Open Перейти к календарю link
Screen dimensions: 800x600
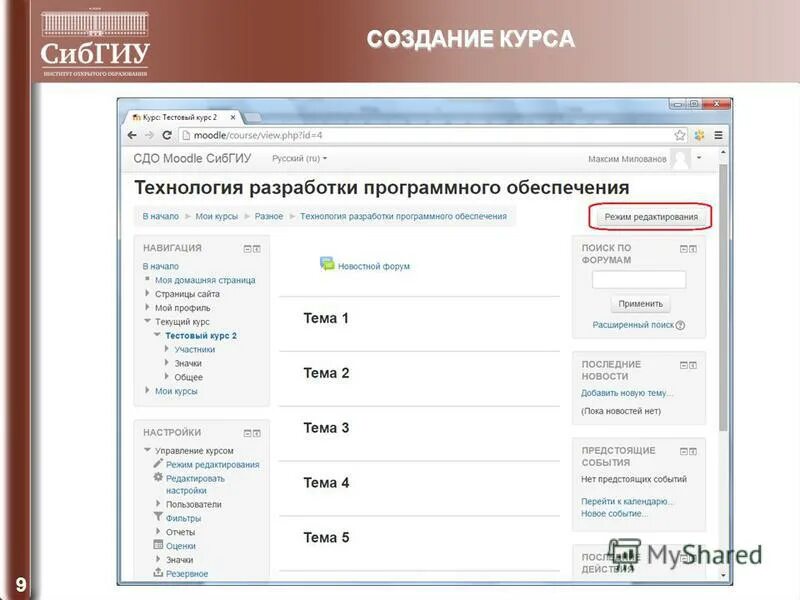point(627,502)
